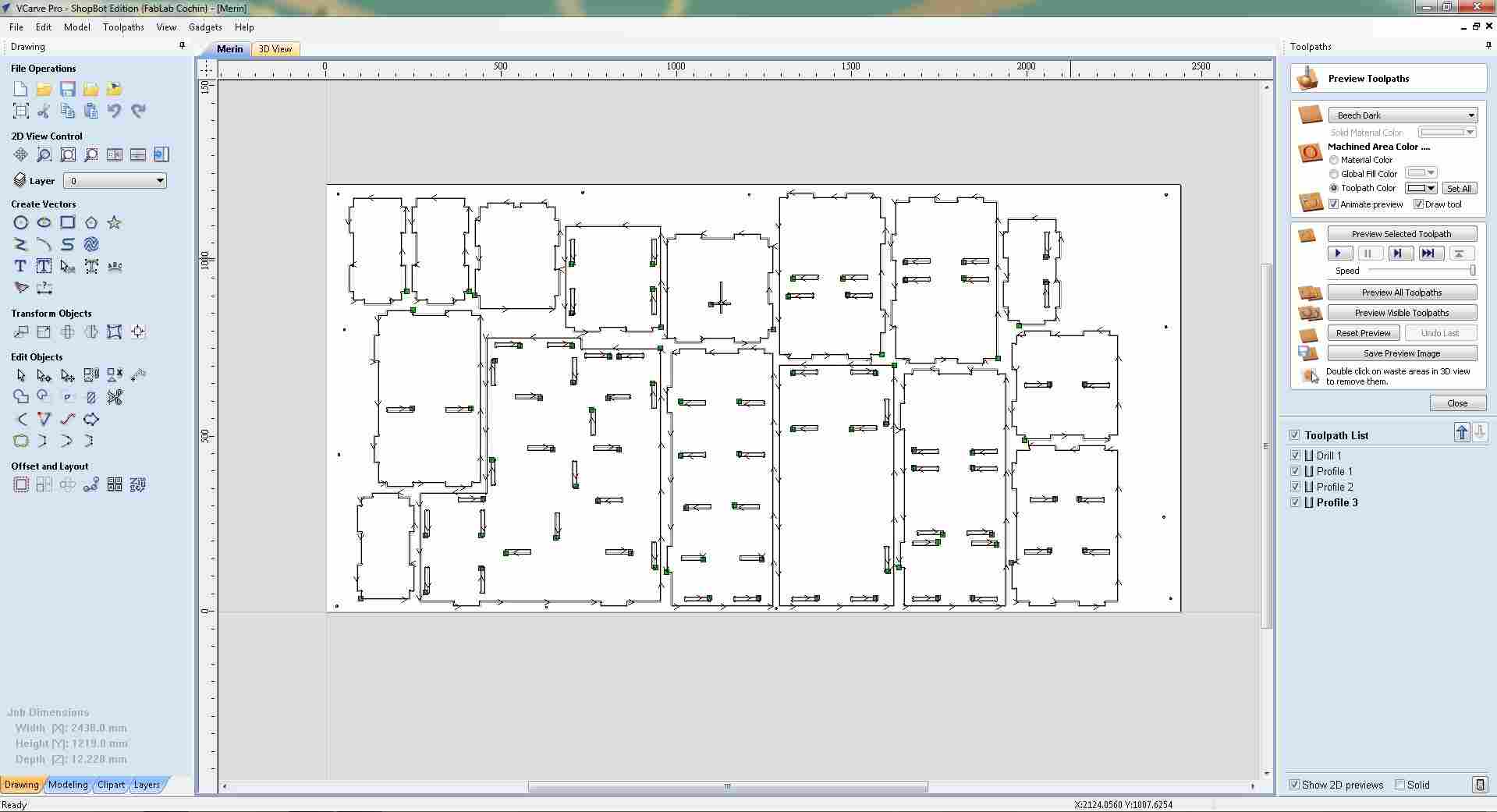The height and width of the screenshot is (812, 1497).
Task: Select the Draw Star tool
Action: [115, 222]
